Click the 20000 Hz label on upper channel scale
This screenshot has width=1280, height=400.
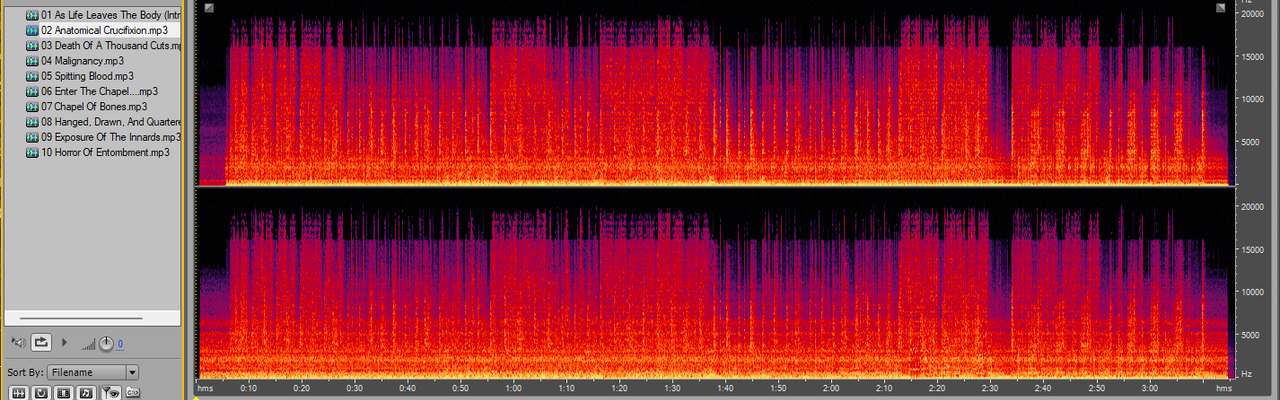(1255, 15)
